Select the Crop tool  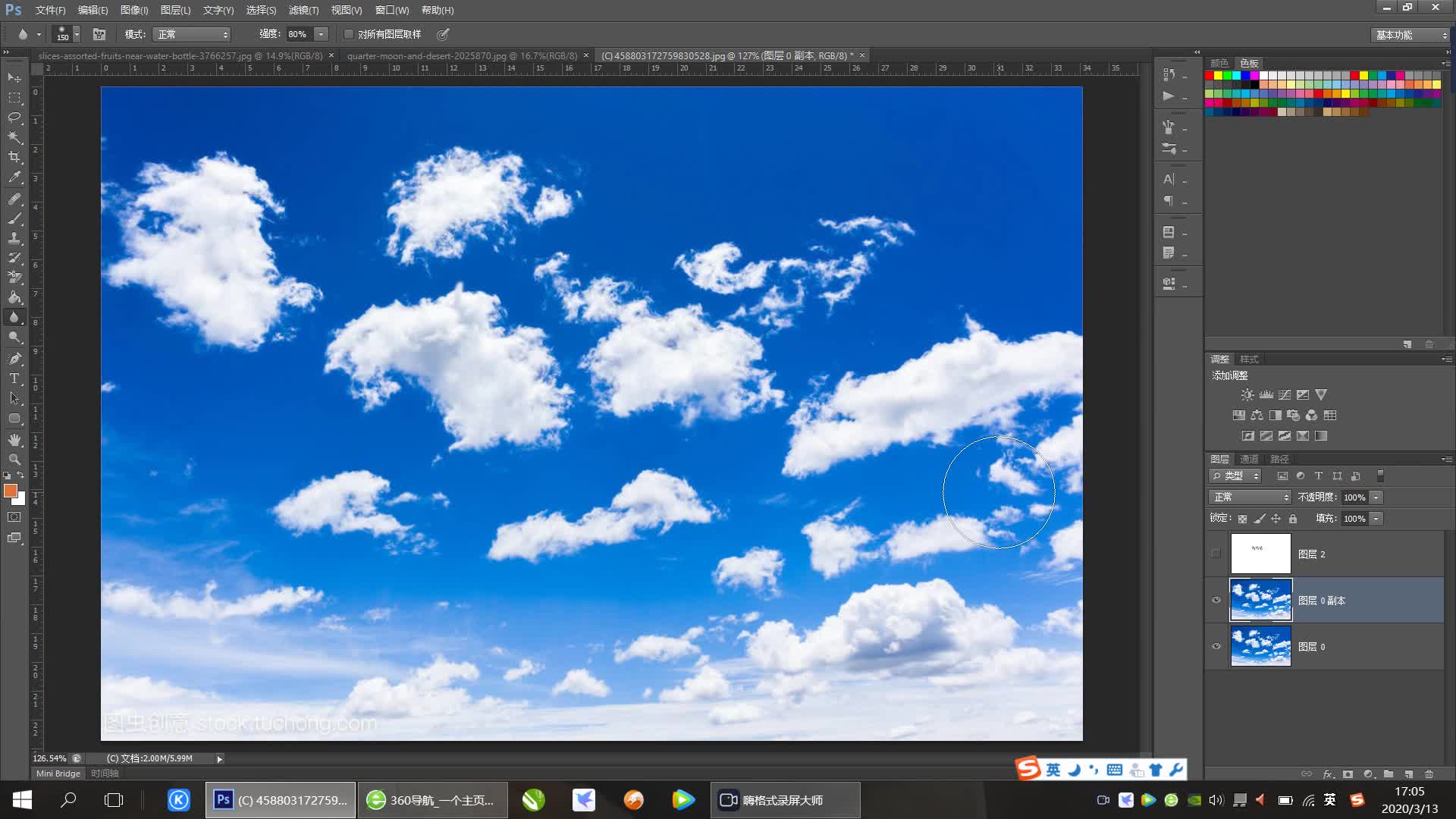14,157
